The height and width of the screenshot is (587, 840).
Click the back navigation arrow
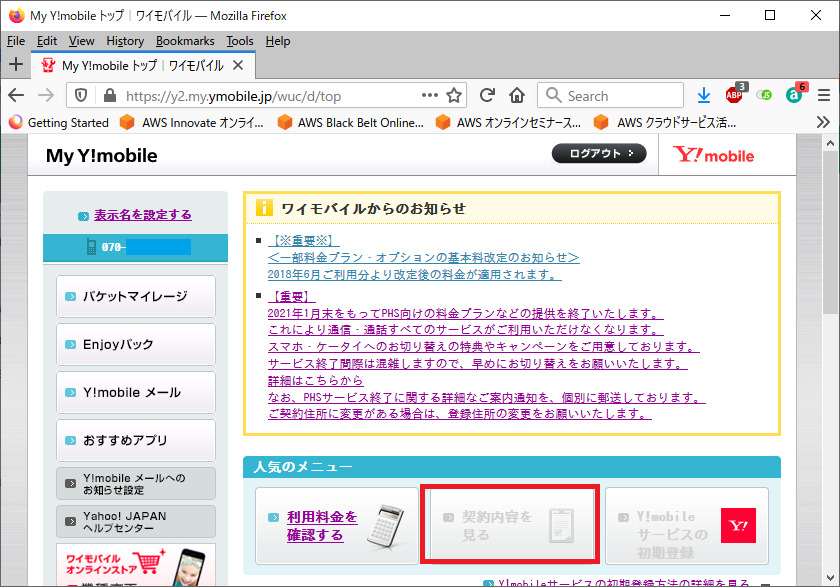click(16, 96)
